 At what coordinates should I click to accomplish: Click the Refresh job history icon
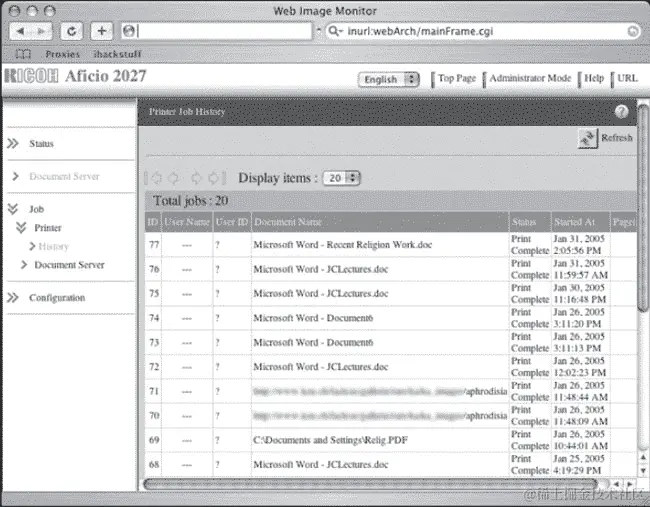(x=587, y=138)
